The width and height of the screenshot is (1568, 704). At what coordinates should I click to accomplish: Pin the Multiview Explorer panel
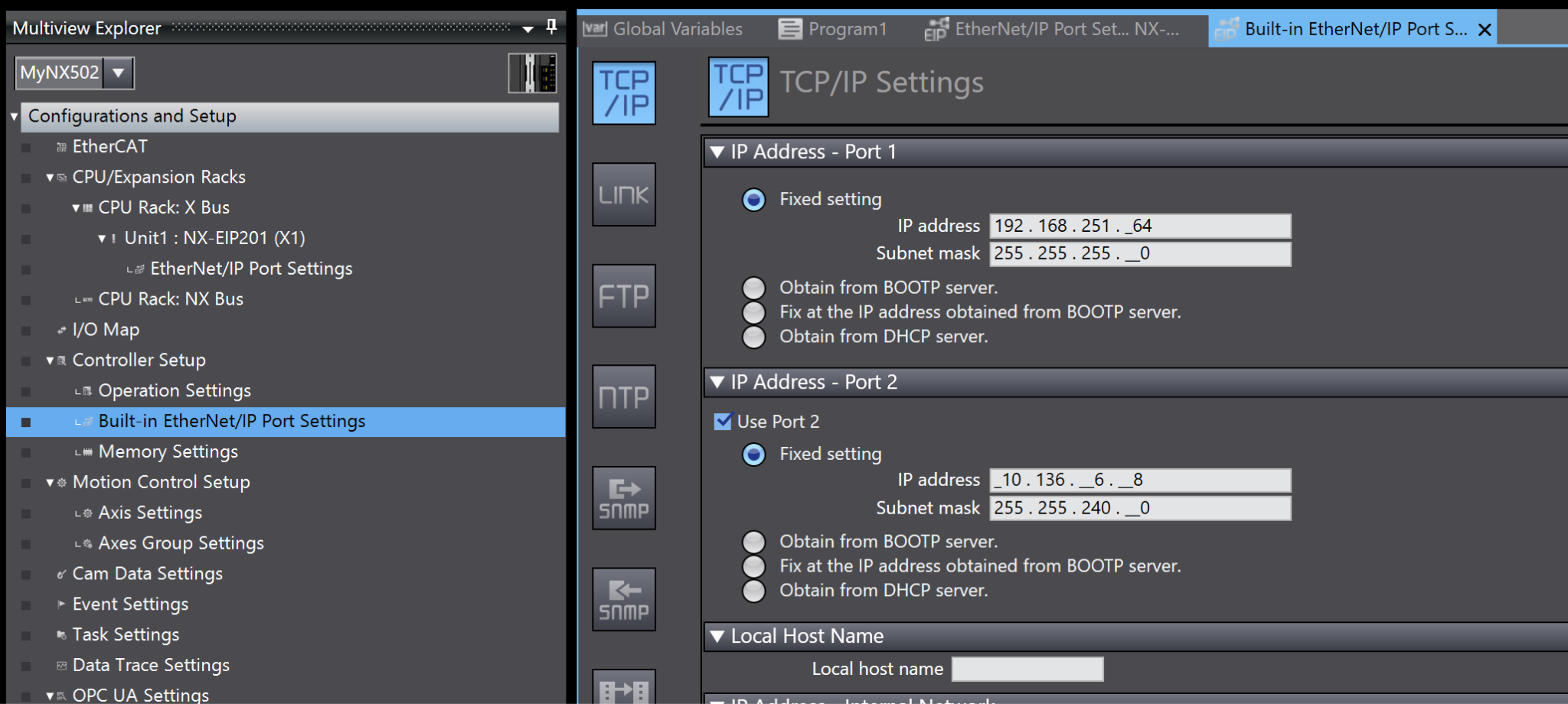[551, 28]
